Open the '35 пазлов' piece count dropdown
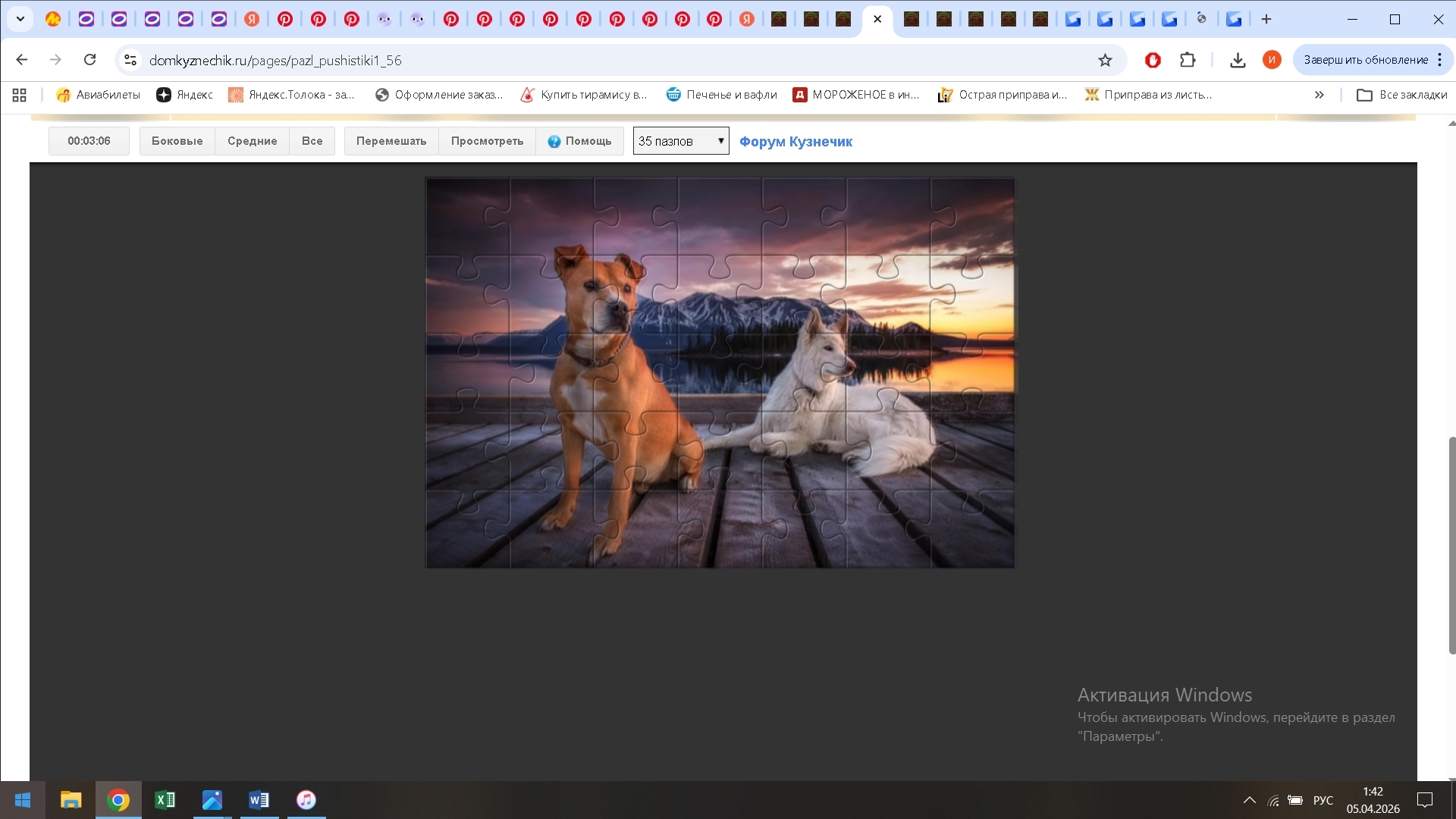 (x=680, y=141)
